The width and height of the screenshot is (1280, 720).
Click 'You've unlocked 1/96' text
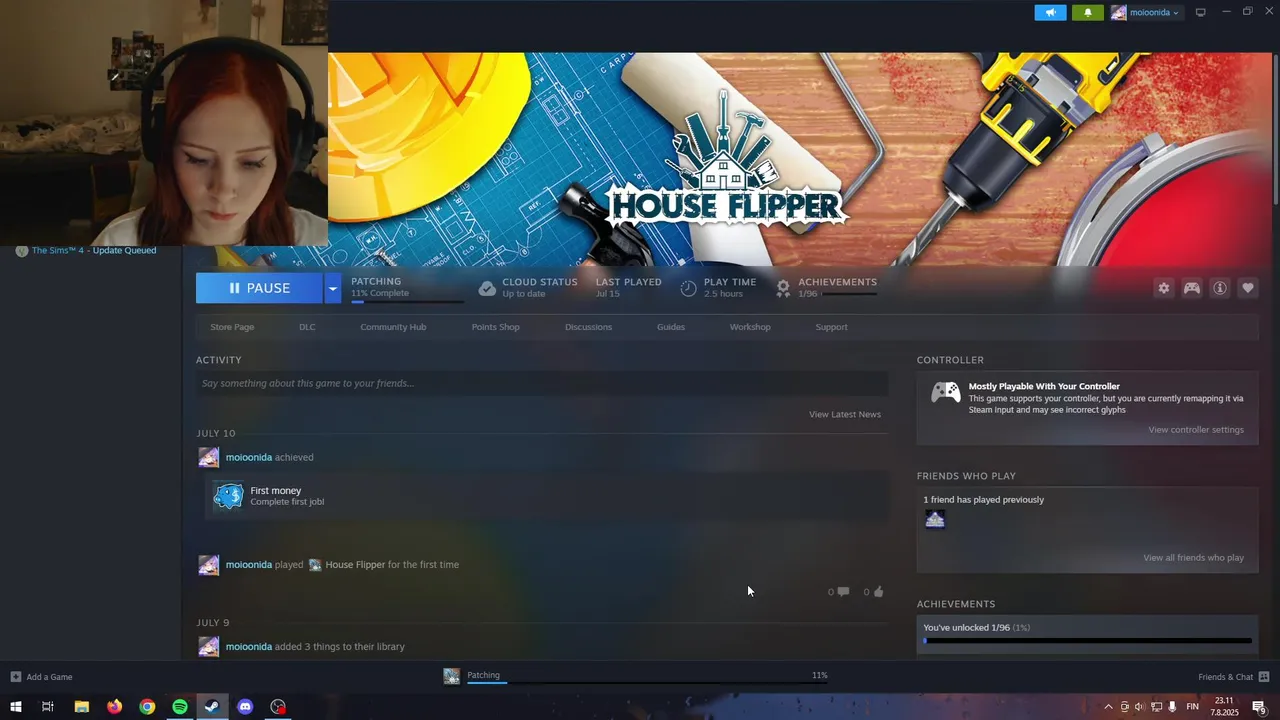[966, 628]
